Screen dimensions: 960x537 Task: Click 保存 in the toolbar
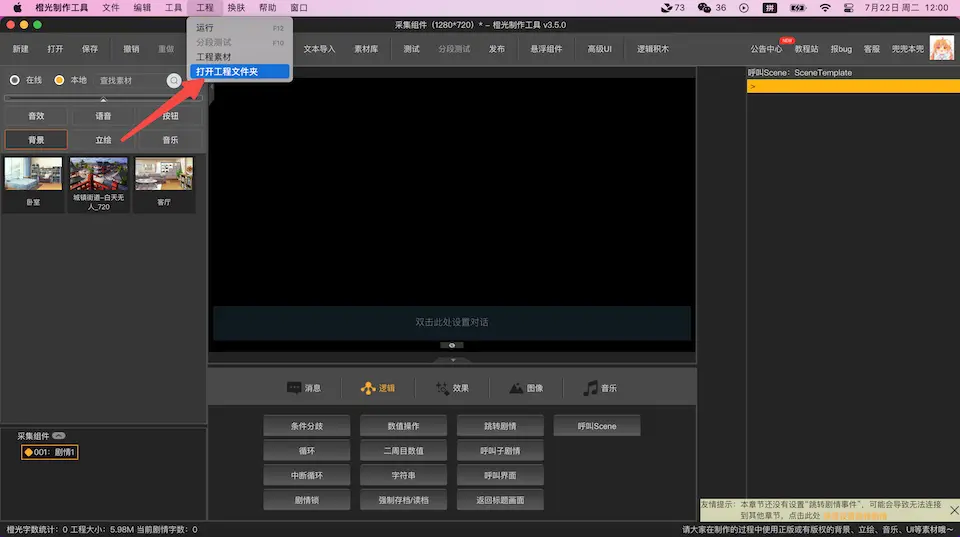tap(90, 49)
